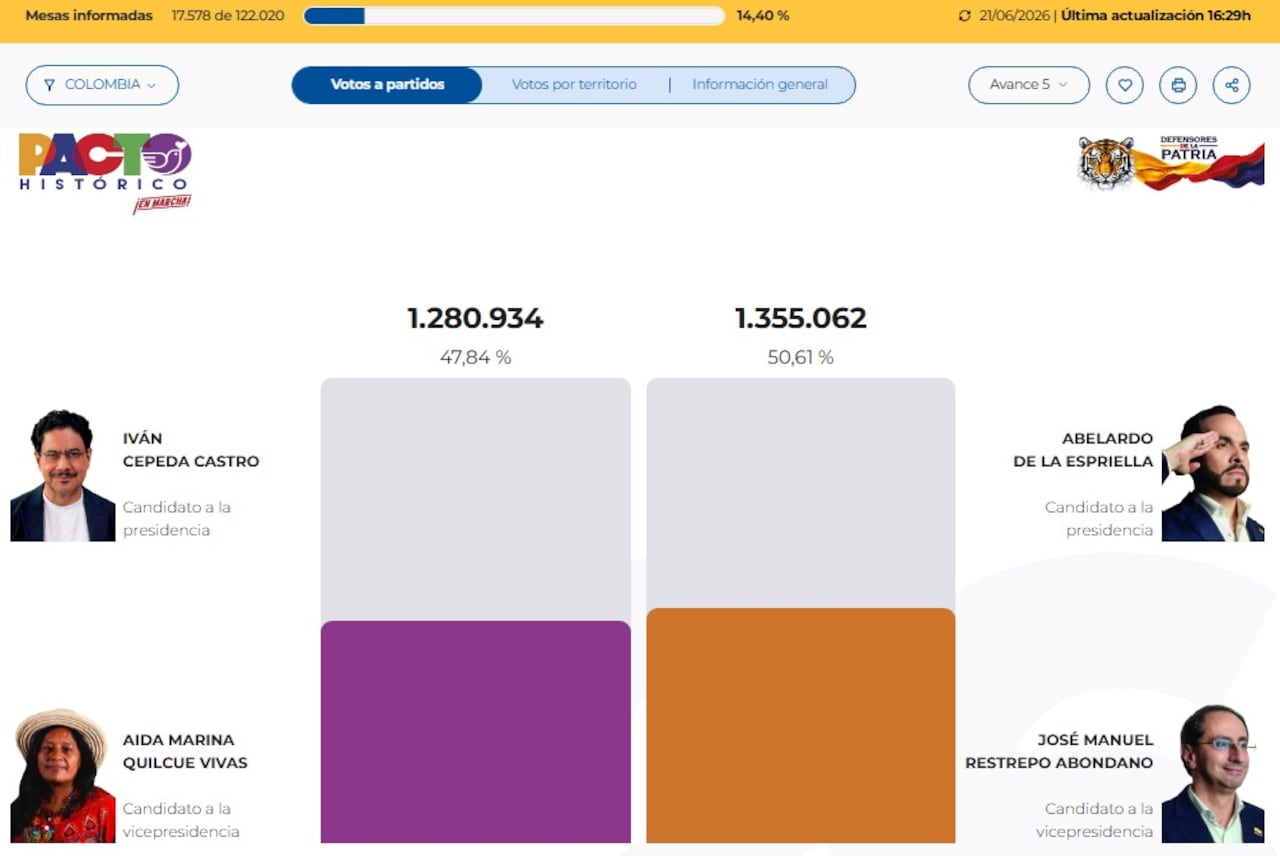
Task: Click the name JOSÉ MANUEL RESTREPO ABONDANO
Action: tap(1059, 752)
